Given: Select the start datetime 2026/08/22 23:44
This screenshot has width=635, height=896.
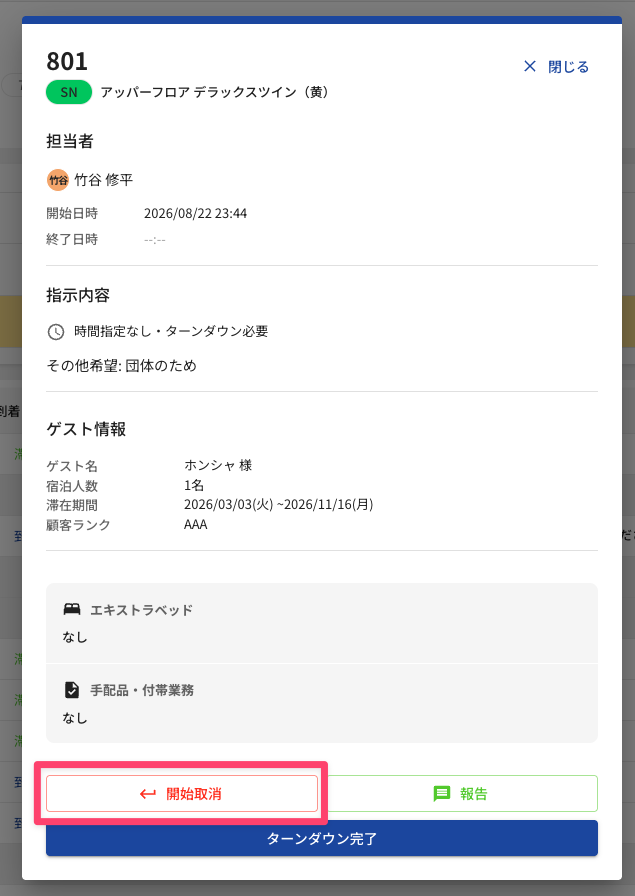Looking at the screenshot, I should pyautogui.click(x=195, y=213).
